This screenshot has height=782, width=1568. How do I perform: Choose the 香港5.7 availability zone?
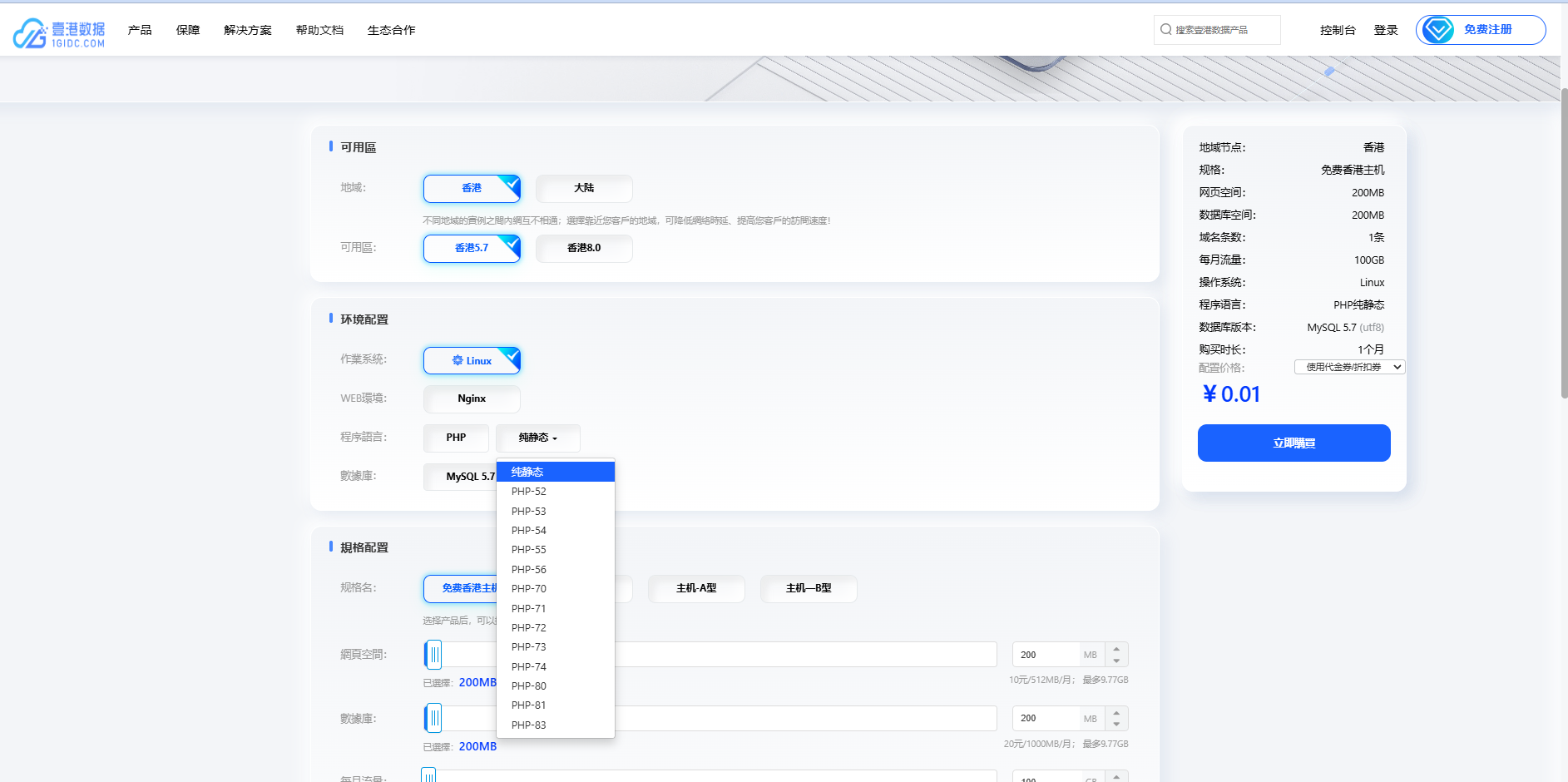click(472, 248)
